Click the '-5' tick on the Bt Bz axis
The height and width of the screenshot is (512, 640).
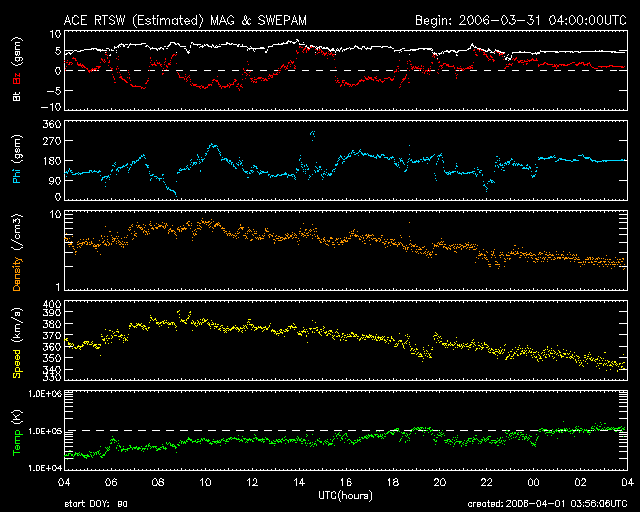[x=53, y=90]
